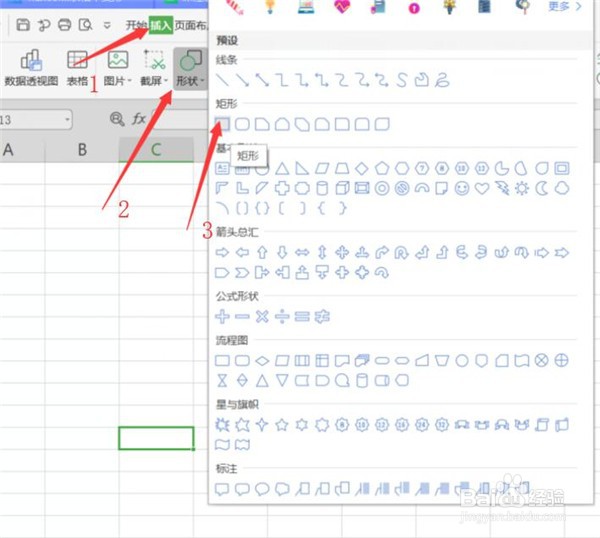Select the up block arrow
Viewport: 600px width, 538px height.
tap(262, 253)
